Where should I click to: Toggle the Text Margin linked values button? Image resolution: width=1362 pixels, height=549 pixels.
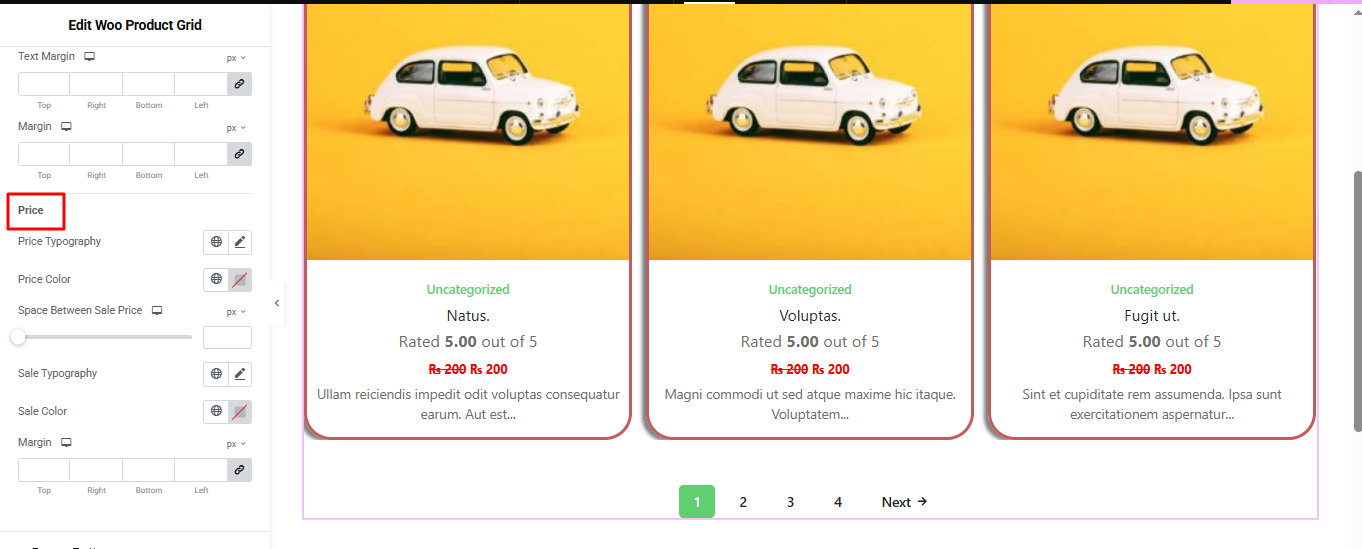point(239,84)
